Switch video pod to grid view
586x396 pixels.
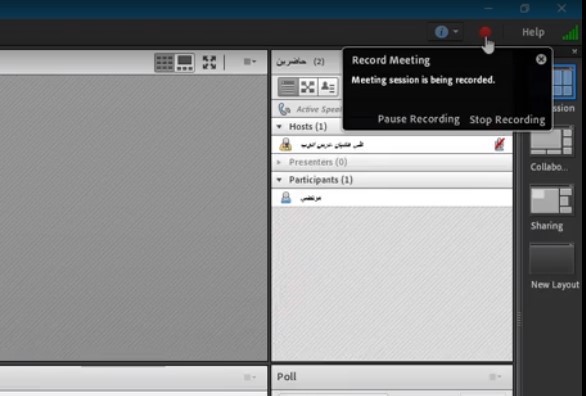(164, 62)
